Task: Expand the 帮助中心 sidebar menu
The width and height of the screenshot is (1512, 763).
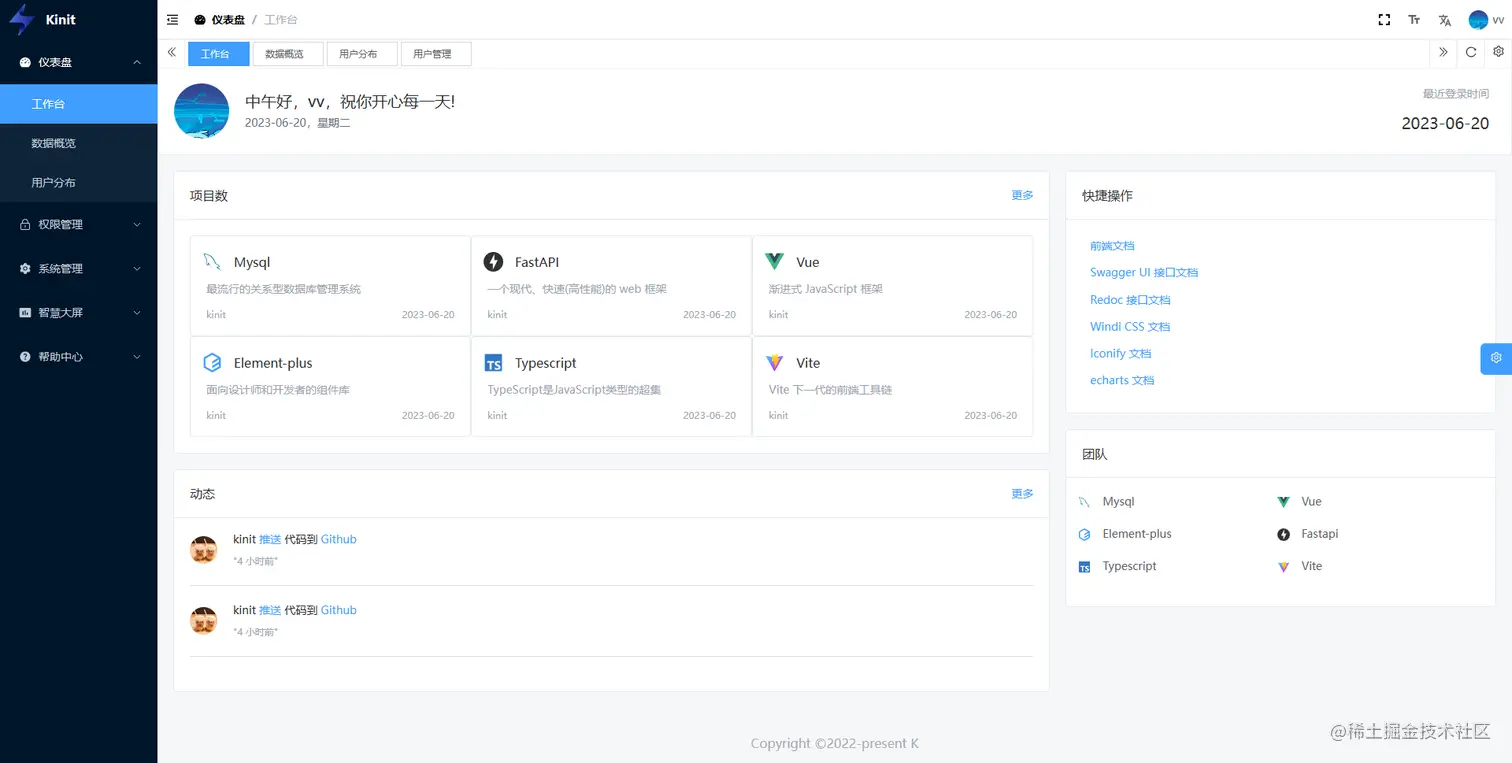Action: pos(79,357)
